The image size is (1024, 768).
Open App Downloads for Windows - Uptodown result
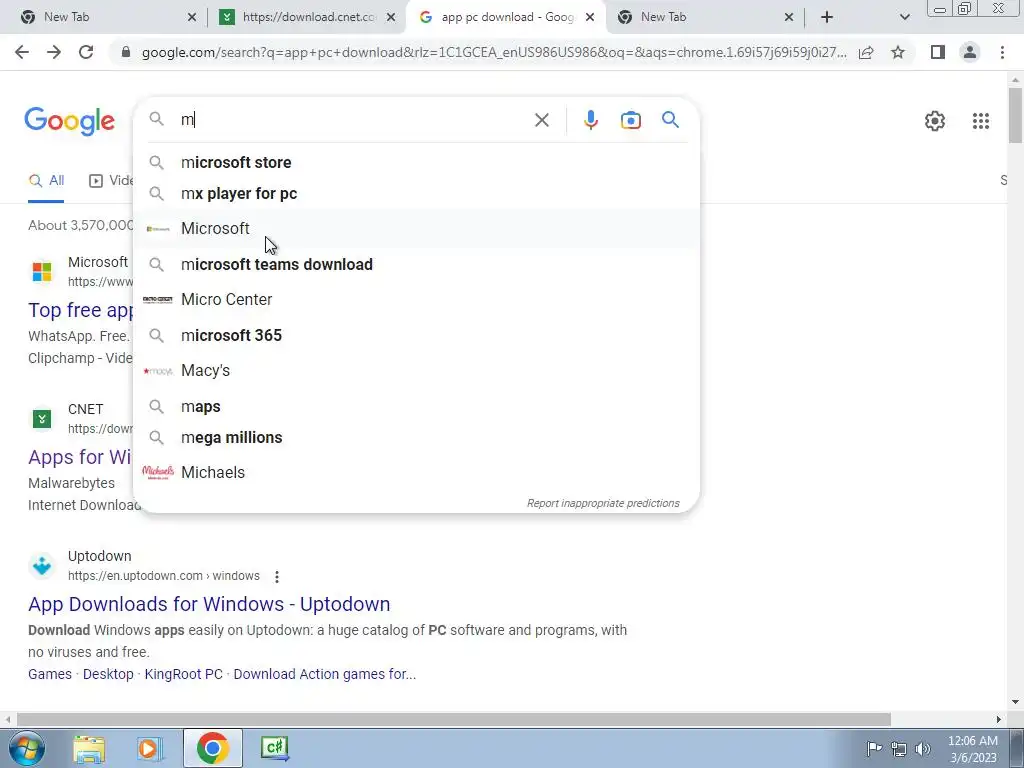point(209,605)
